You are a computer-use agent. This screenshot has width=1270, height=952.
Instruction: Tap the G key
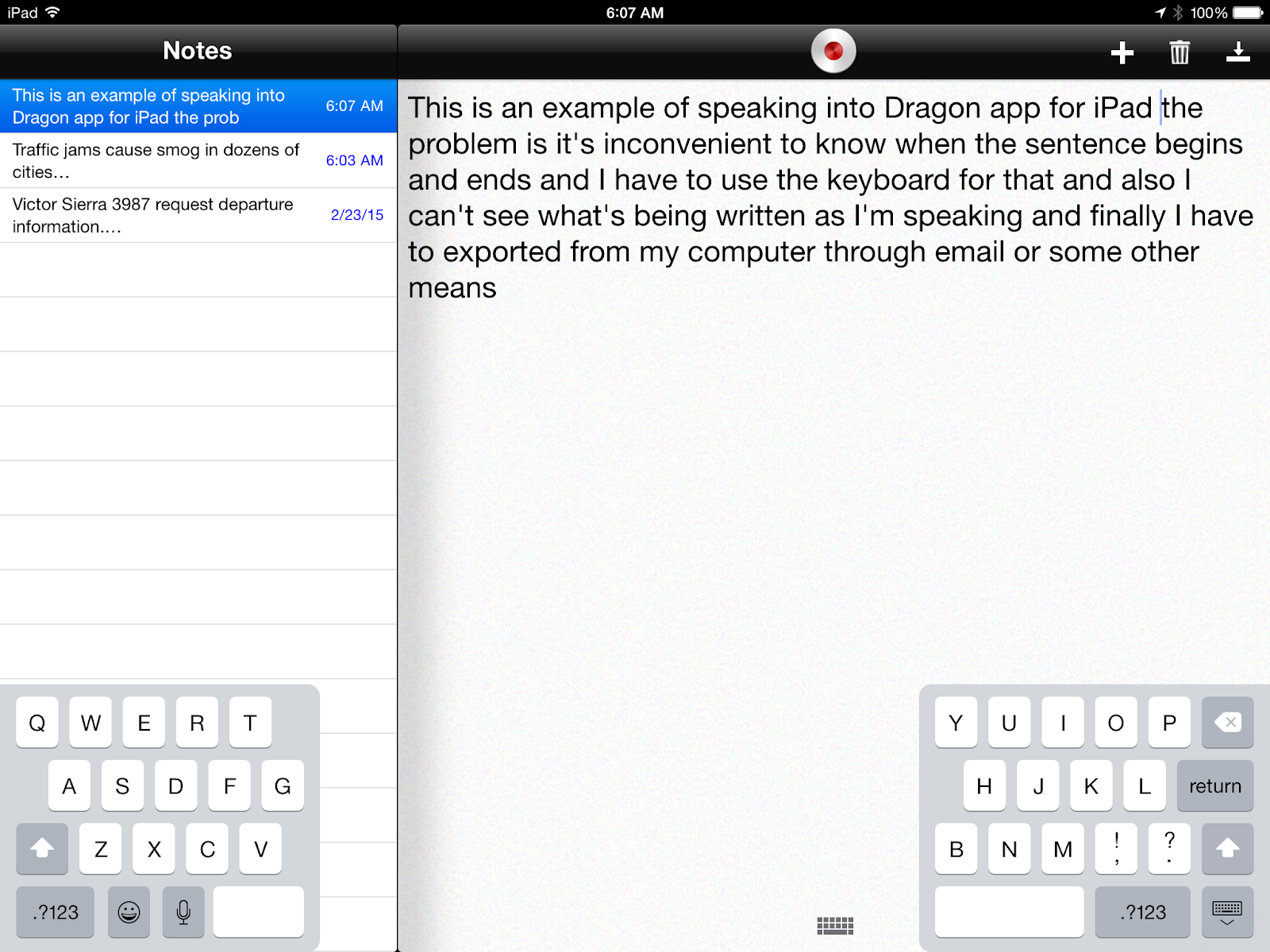(x=283, y=786)
